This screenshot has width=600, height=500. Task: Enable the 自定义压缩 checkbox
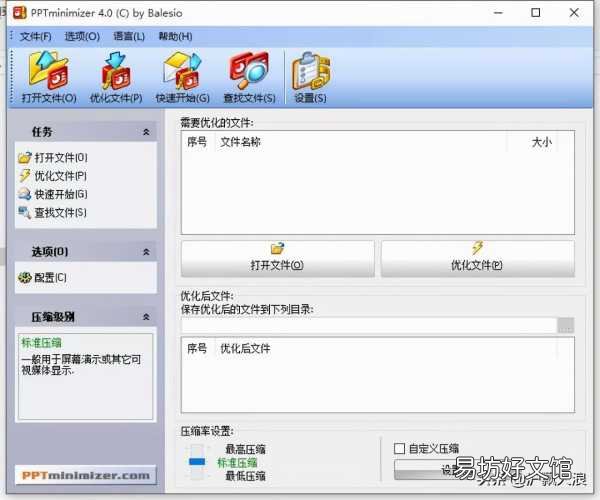click(x=399, y=448)
